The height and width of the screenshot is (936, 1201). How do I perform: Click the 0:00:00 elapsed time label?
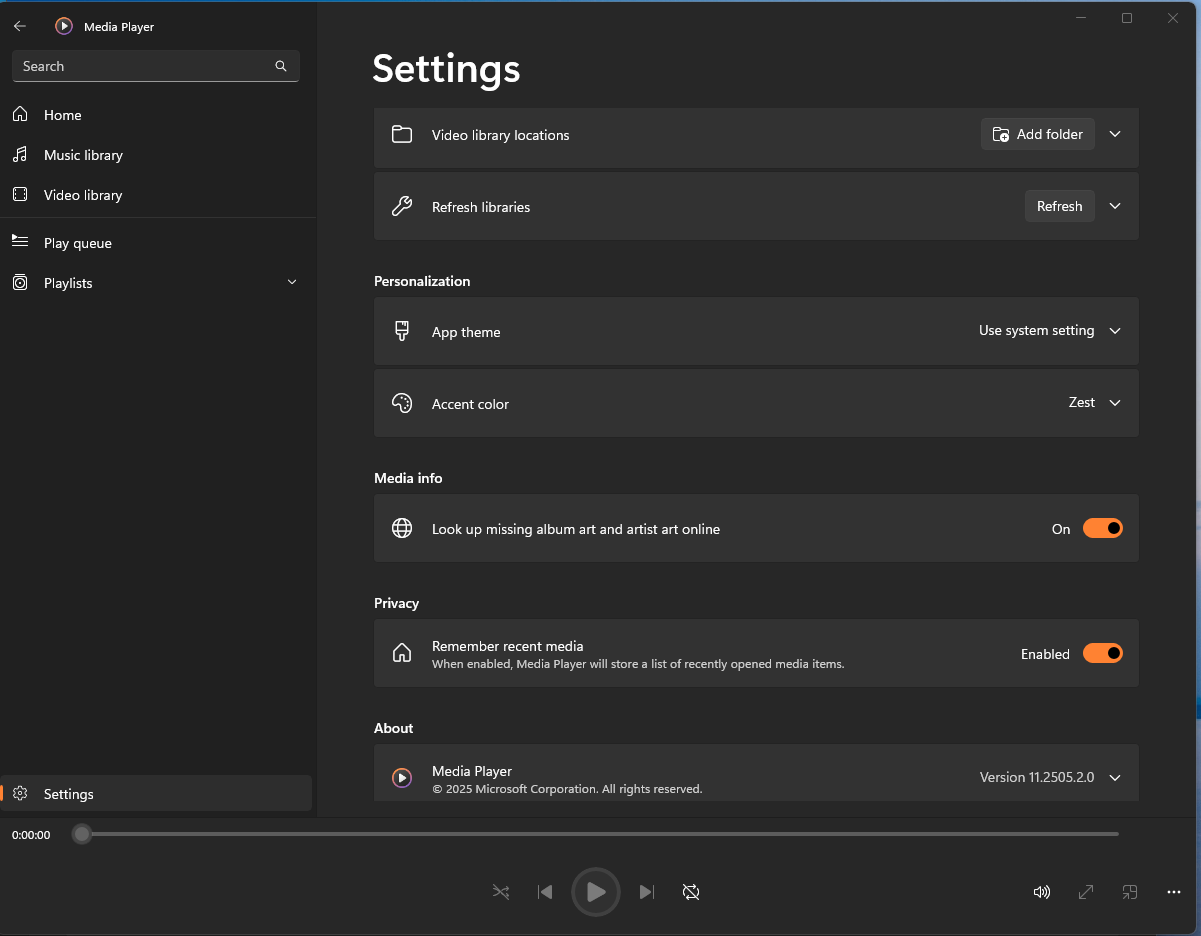point(31,835)
